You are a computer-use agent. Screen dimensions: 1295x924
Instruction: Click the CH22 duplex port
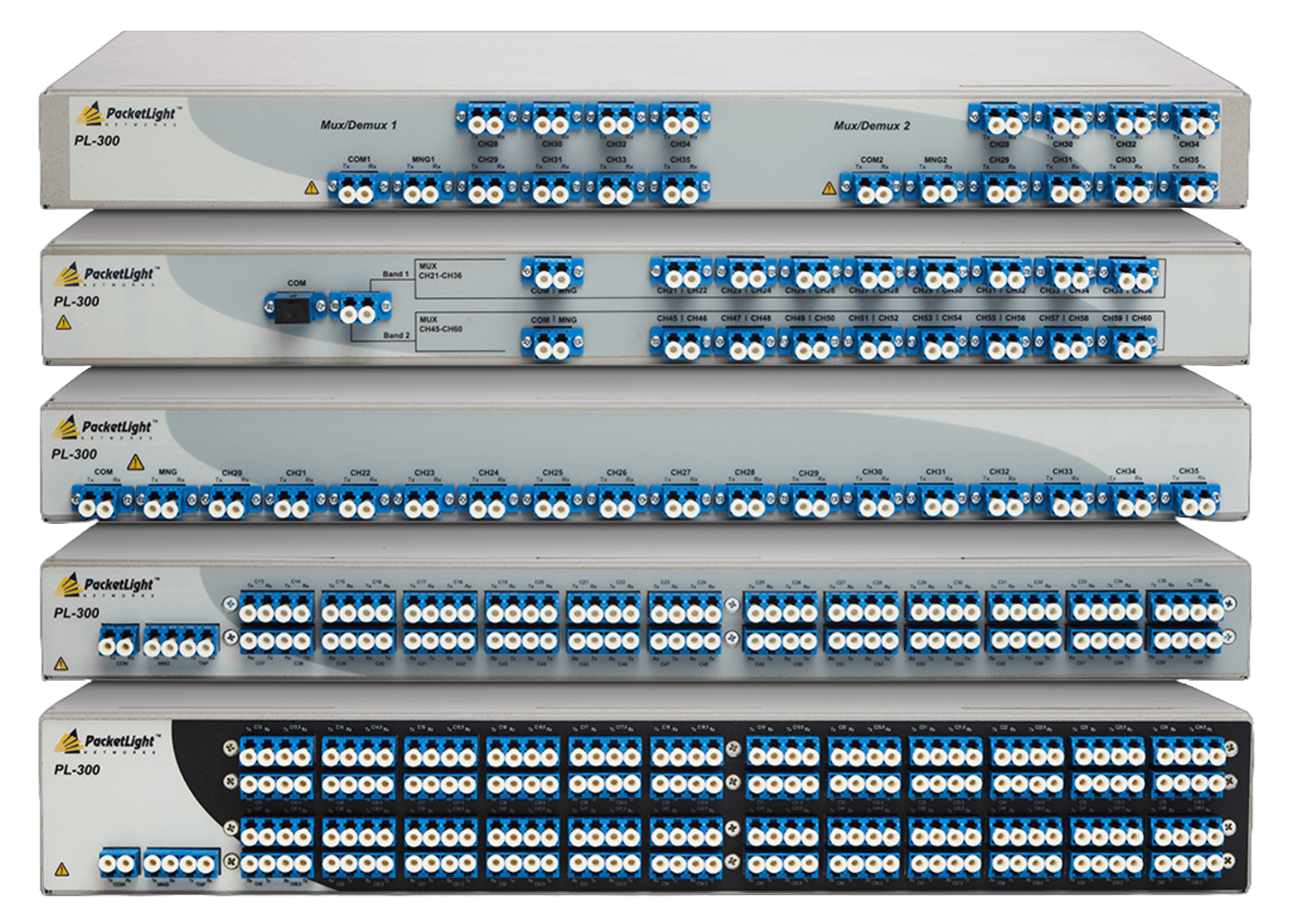(x=360, y=502)
